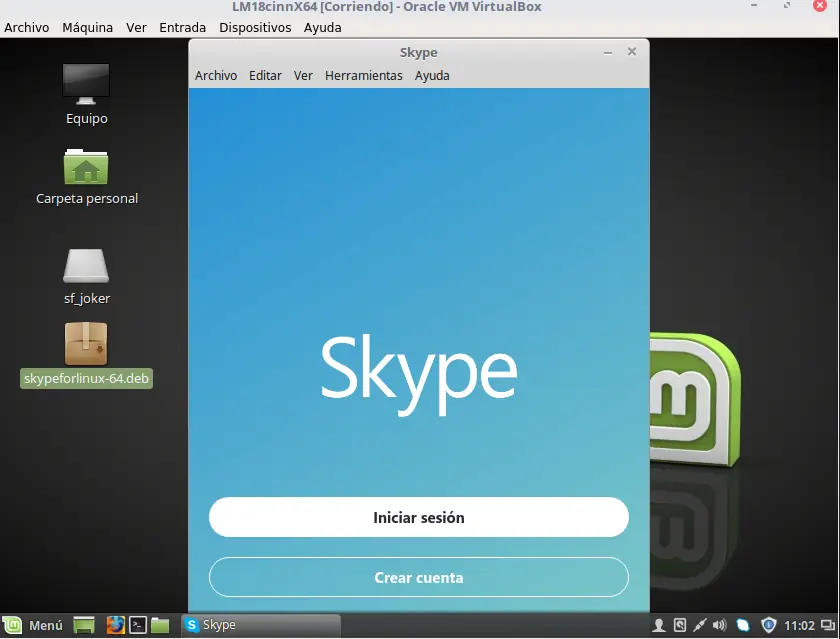Launch the terminal from the panel
840x639 pixels.
(x=138, y=625)
